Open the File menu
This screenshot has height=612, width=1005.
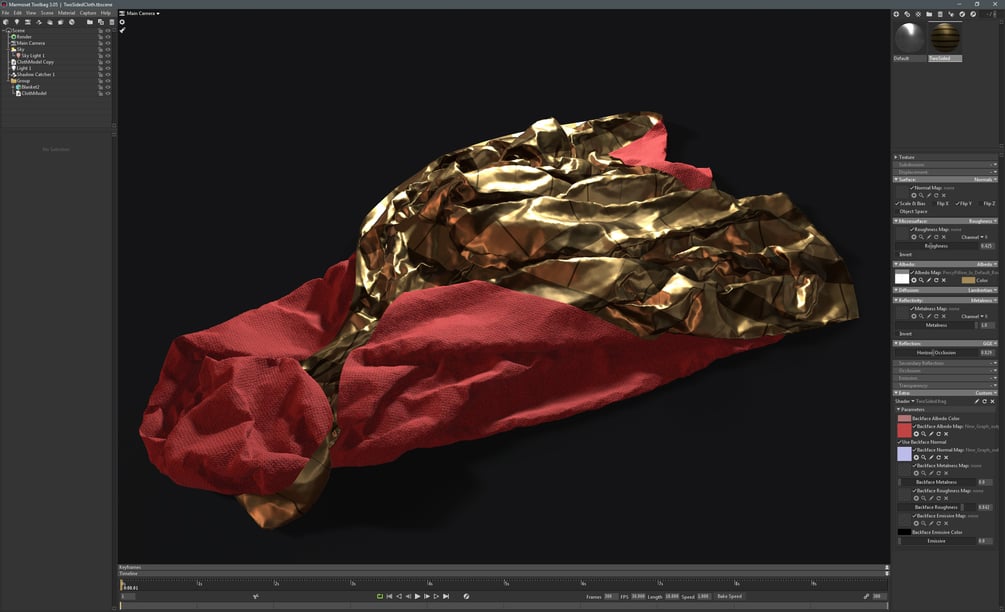pos(6,13)
